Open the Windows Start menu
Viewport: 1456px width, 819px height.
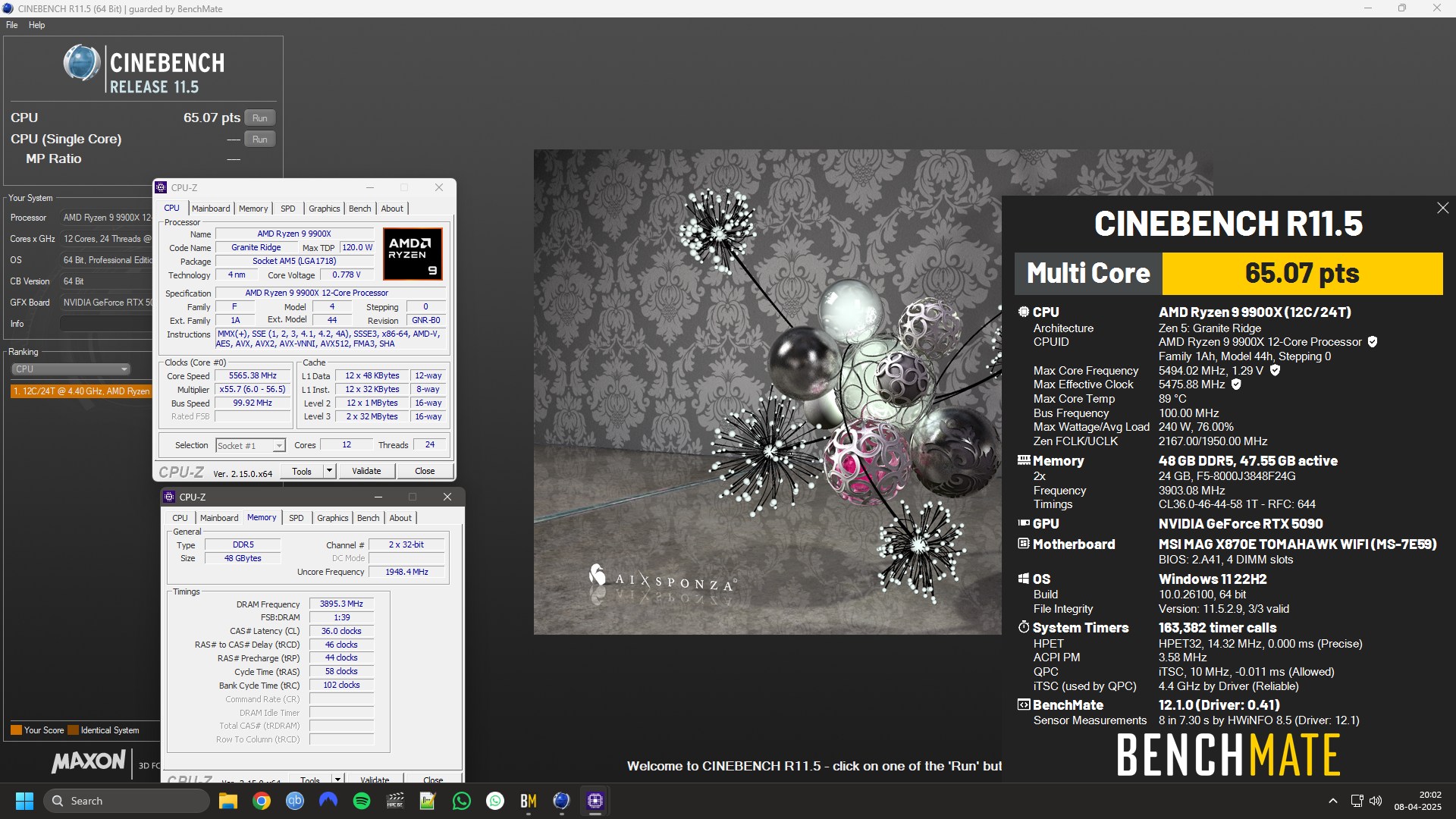click(24, 801)
